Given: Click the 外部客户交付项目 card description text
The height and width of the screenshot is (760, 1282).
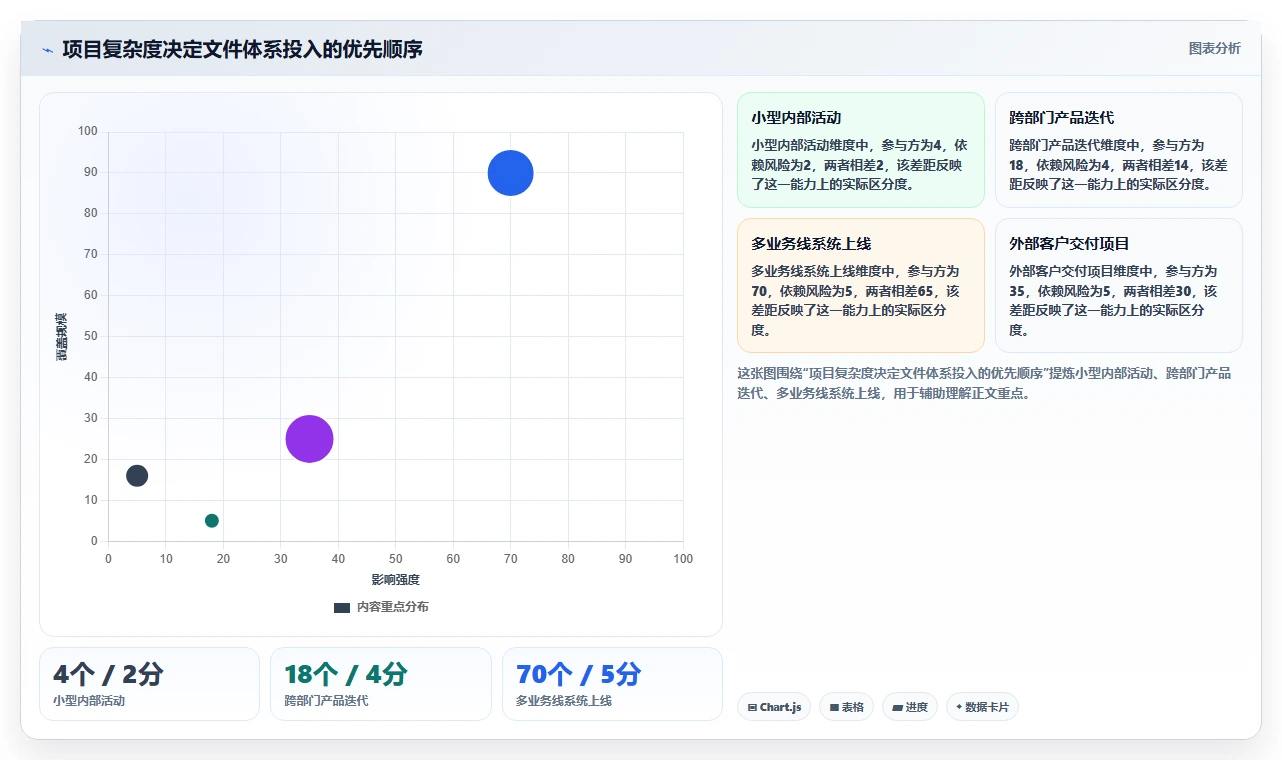Looking at the screenshot, I should 1115,300.
